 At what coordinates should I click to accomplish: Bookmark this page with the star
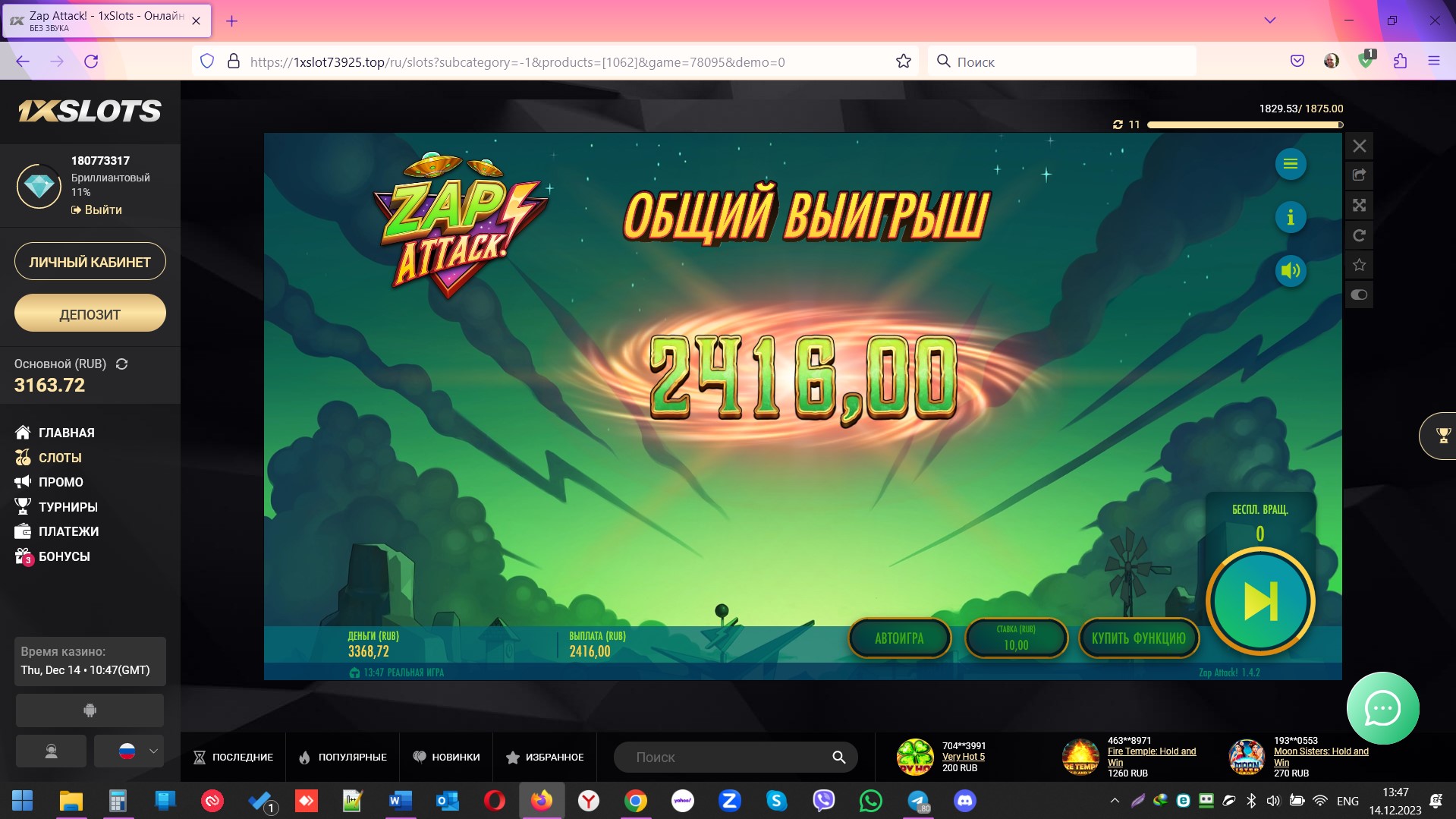[x=903, y=61]
